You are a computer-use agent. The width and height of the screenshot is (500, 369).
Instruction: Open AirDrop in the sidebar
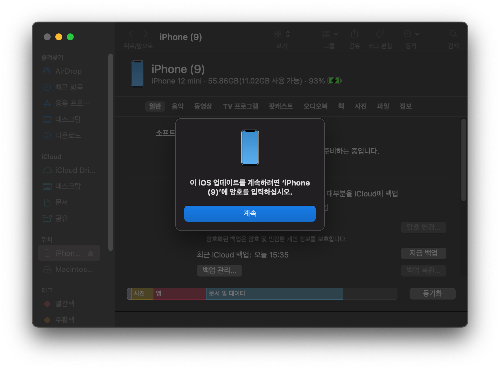62,71
